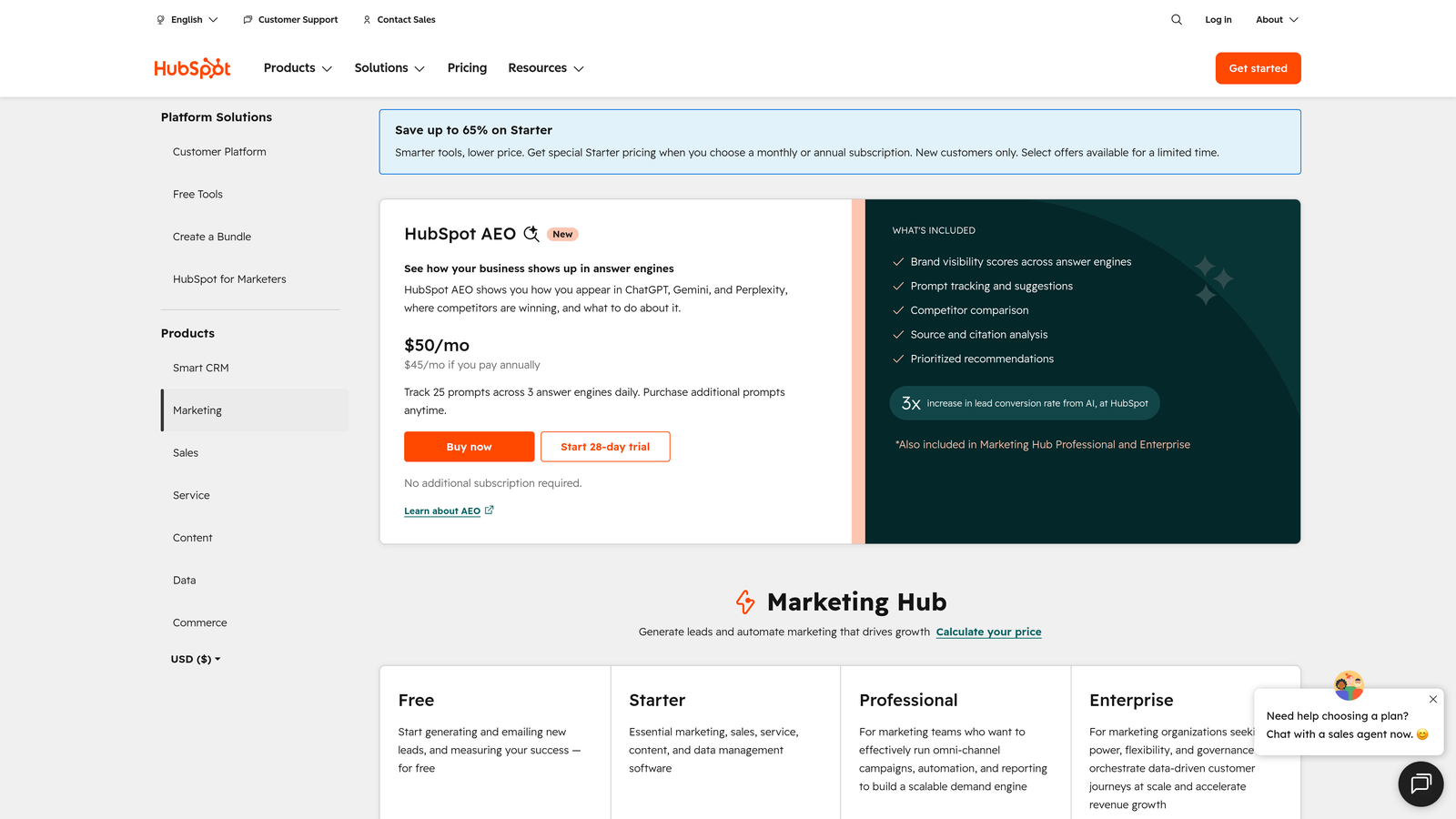The height and width of the screenshot is (819, 1456).
Task: Expand the English language dropdown
Action: (187, 19)
